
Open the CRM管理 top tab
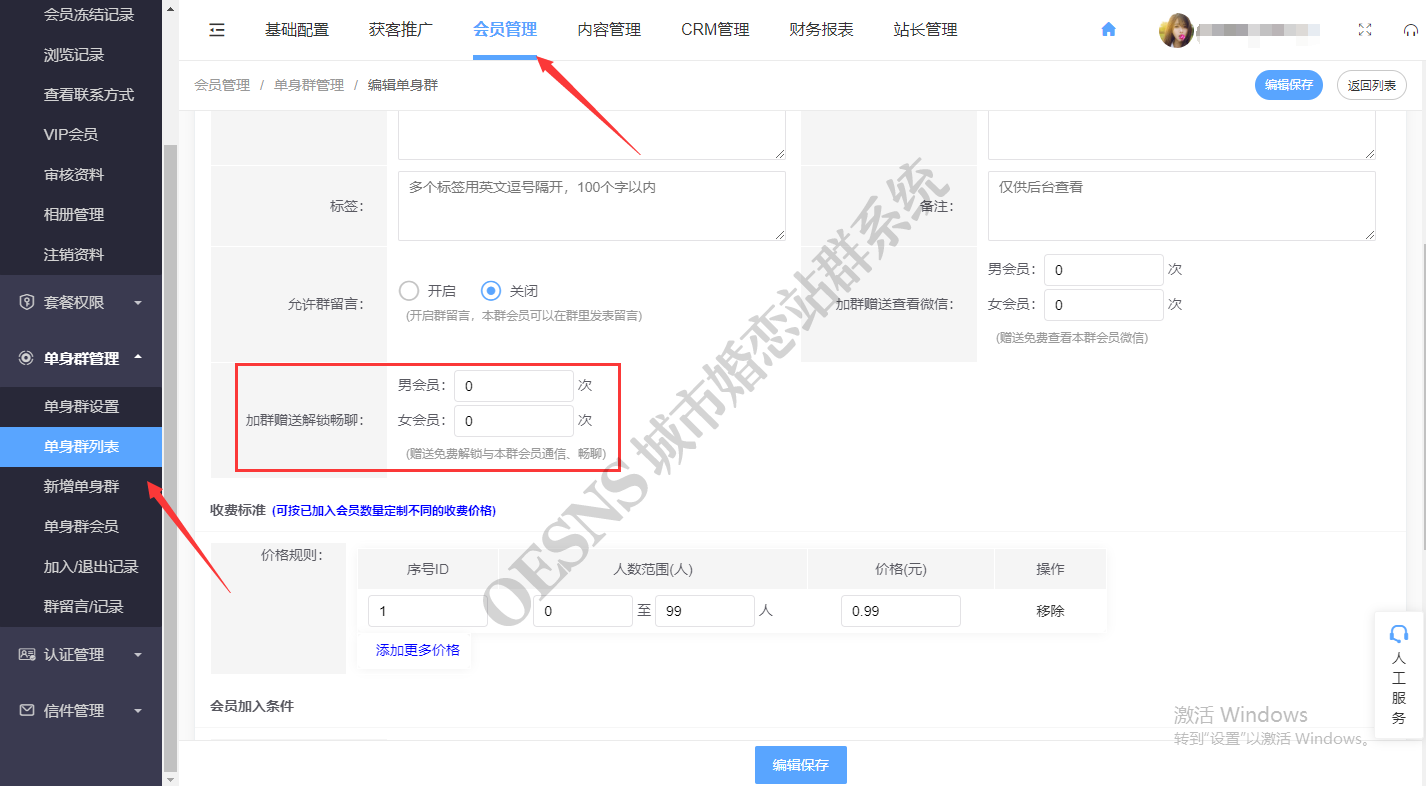tap(715, 30)
